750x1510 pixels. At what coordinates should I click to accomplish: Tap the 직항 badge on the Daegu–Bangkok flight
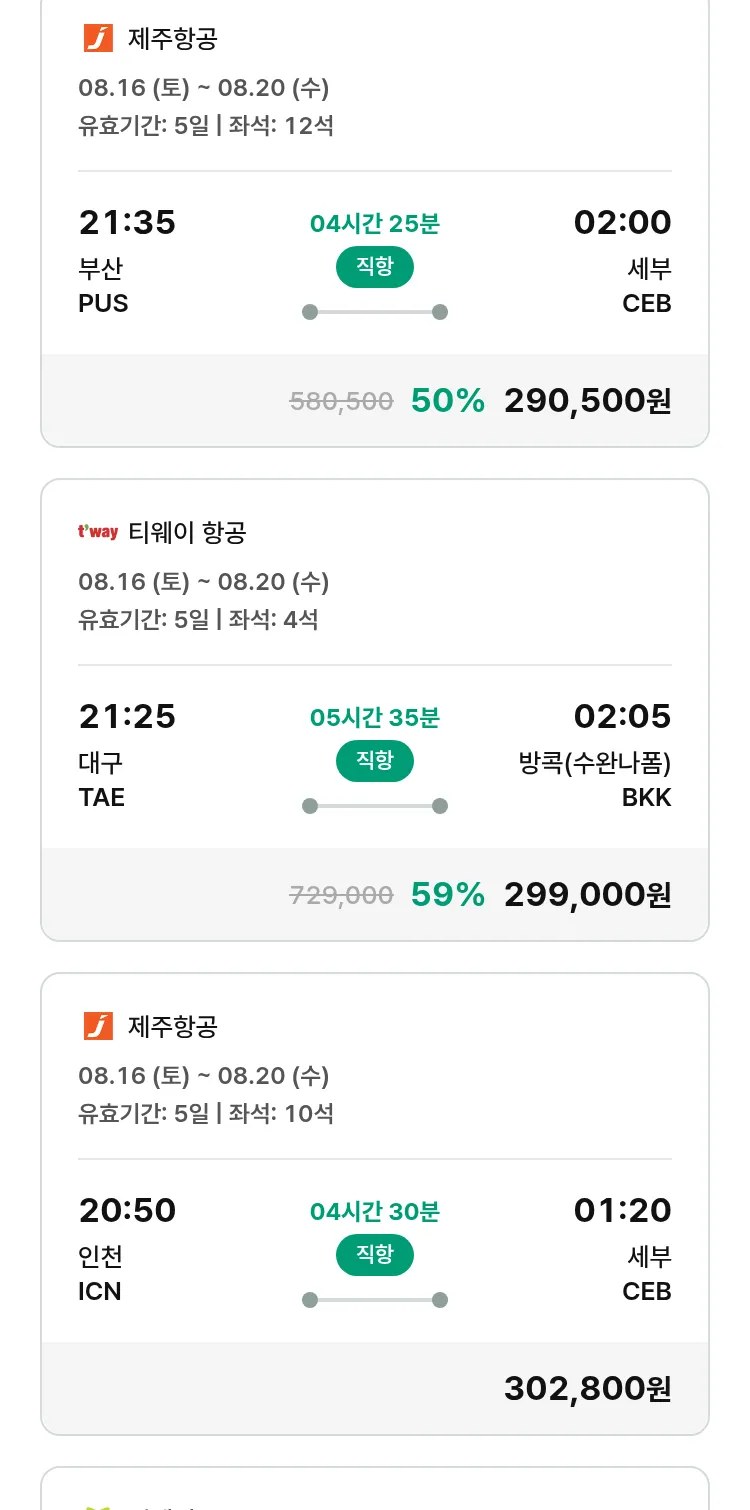(x=374, y=761)
